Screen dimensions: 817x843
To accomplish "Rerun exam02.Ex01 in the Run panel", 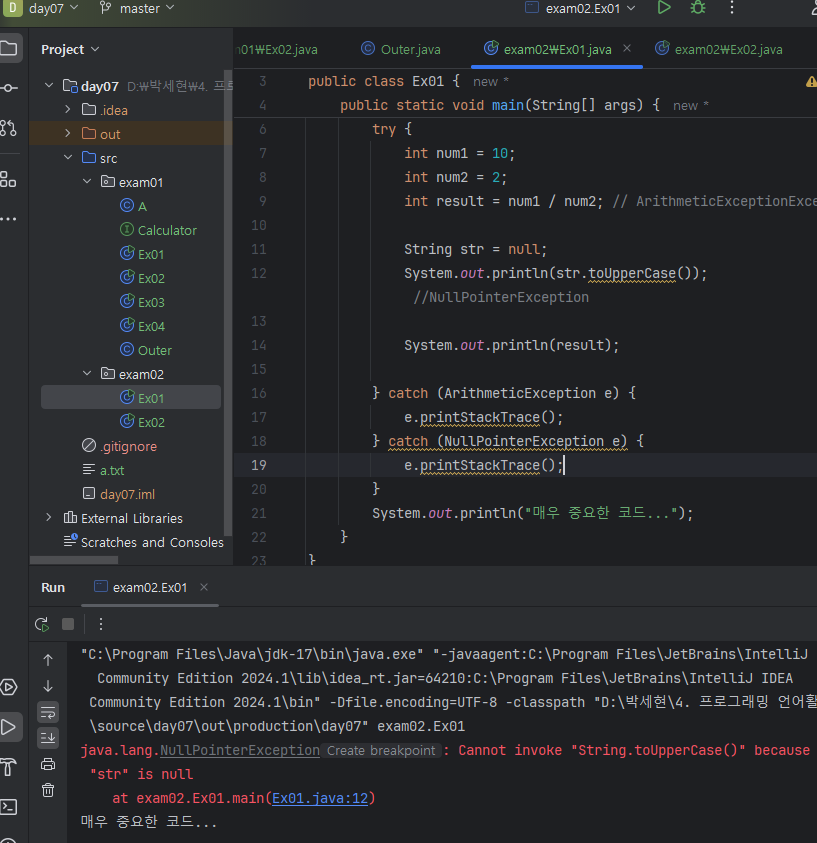I will click(x=42, y=624).
